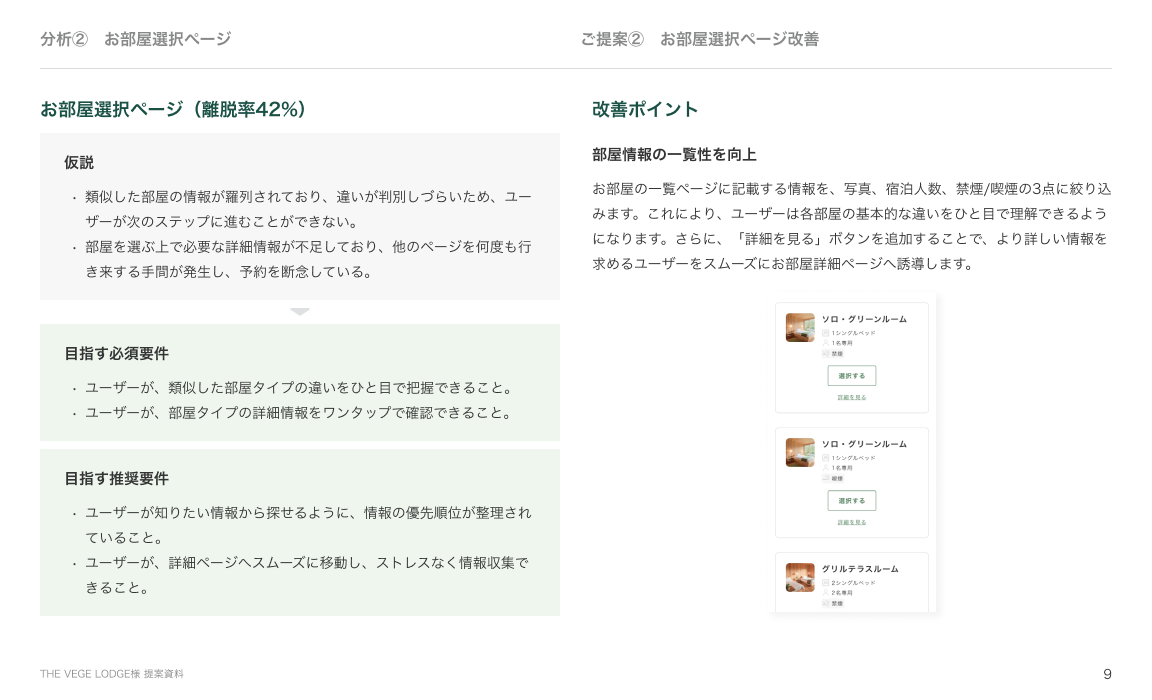Click the first room's 選択する button
Viewport: 1152px width, 700px height.
click(851, 376)
